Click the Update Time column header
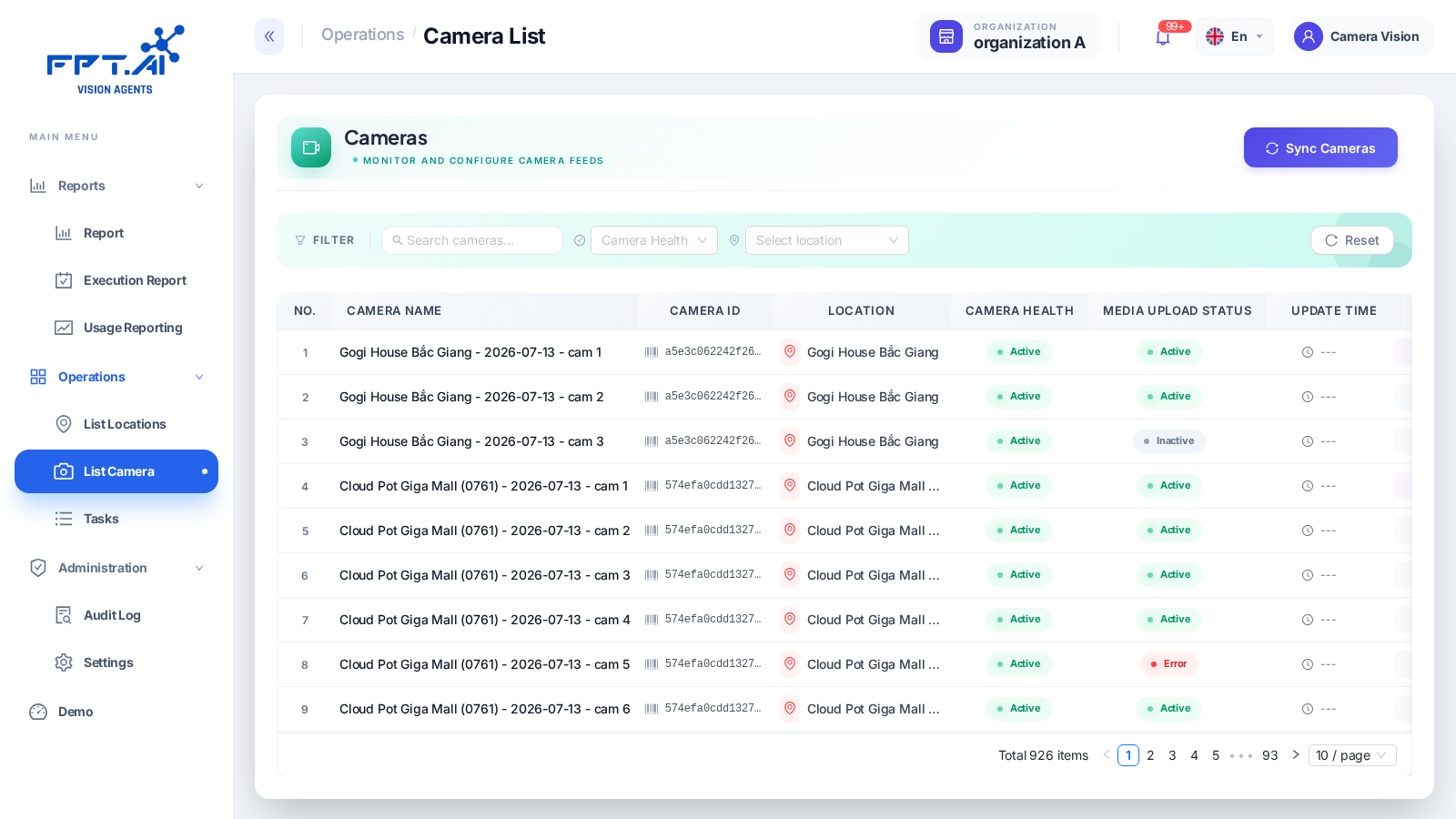 click(1334, 311)
